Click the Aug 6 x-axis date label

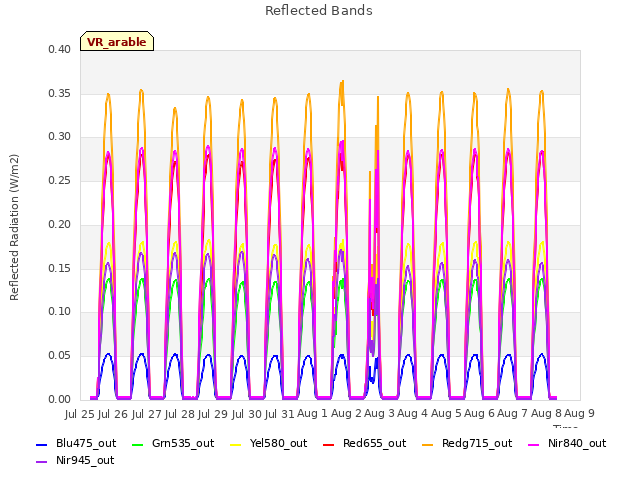pos(479,414)
